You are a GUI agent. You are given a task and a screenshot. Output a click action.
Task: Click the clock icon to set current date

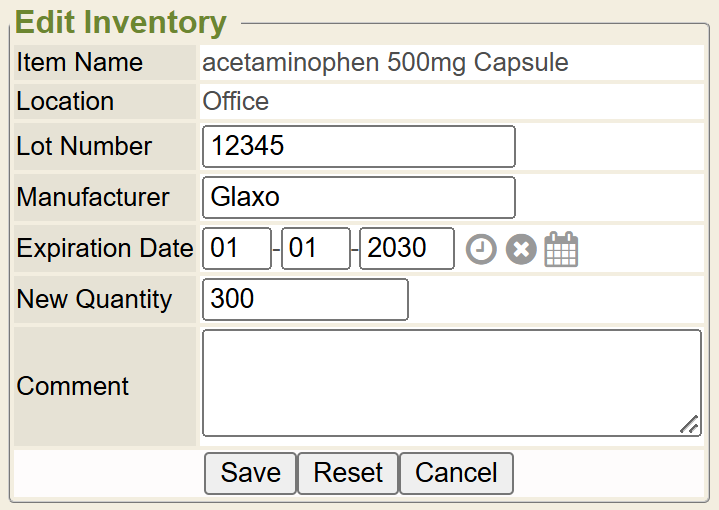(x=481, y=249)
